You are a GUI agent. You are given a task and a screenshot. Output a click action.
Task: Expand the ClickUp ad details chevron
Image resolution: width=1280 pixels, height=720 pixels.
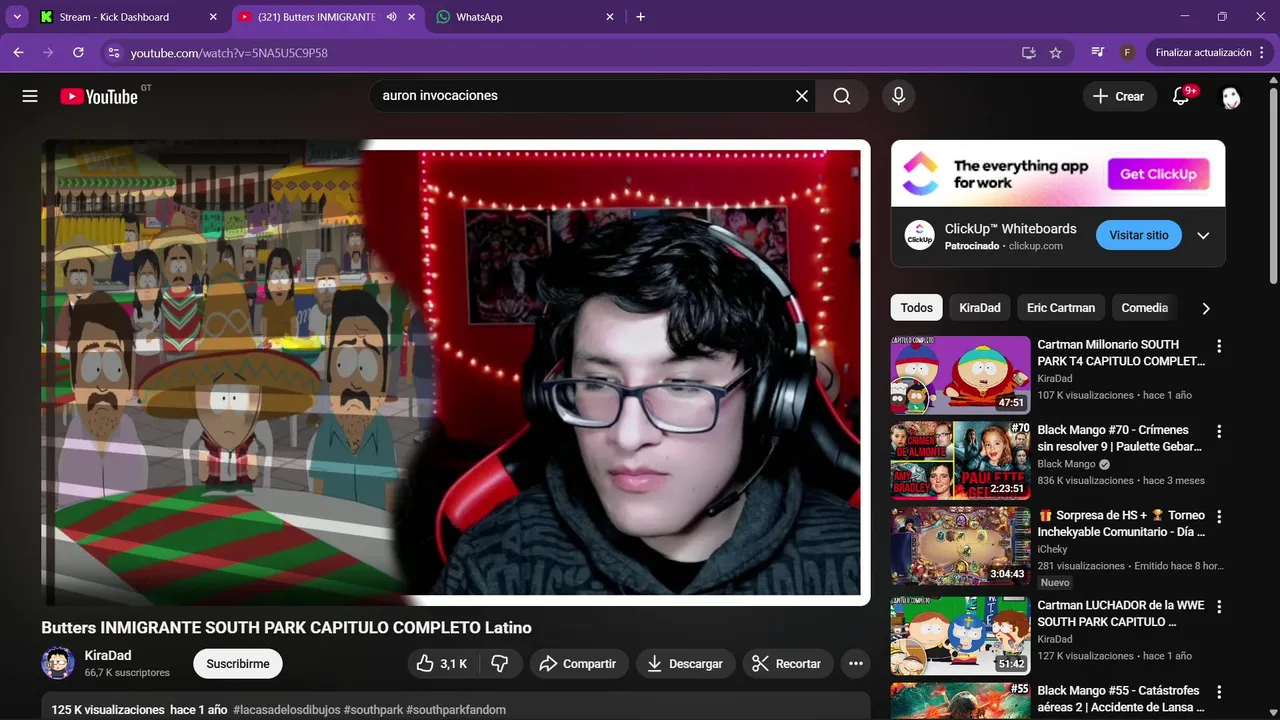pos(1203,236)
